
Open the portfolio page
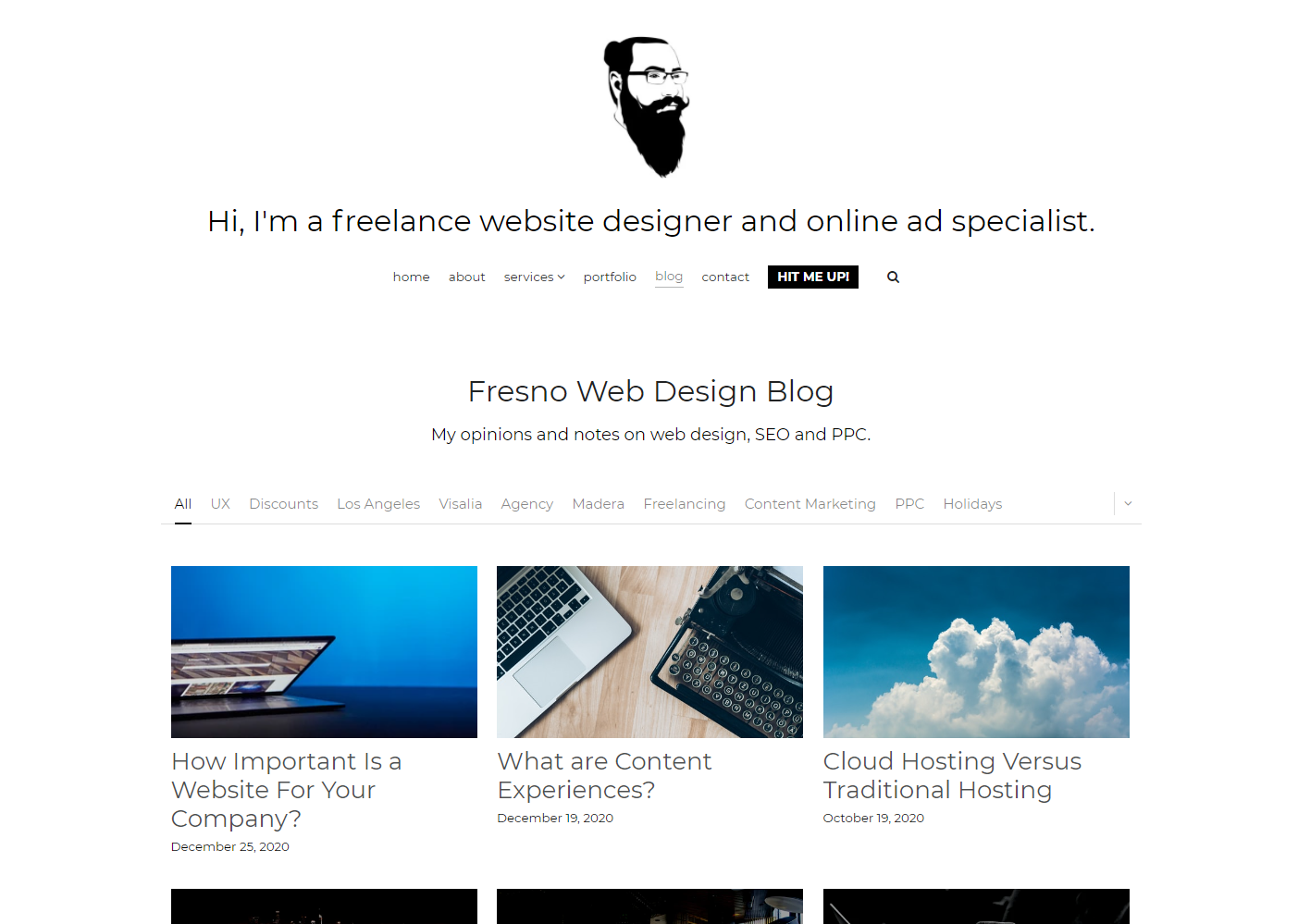tap(610, 277)
